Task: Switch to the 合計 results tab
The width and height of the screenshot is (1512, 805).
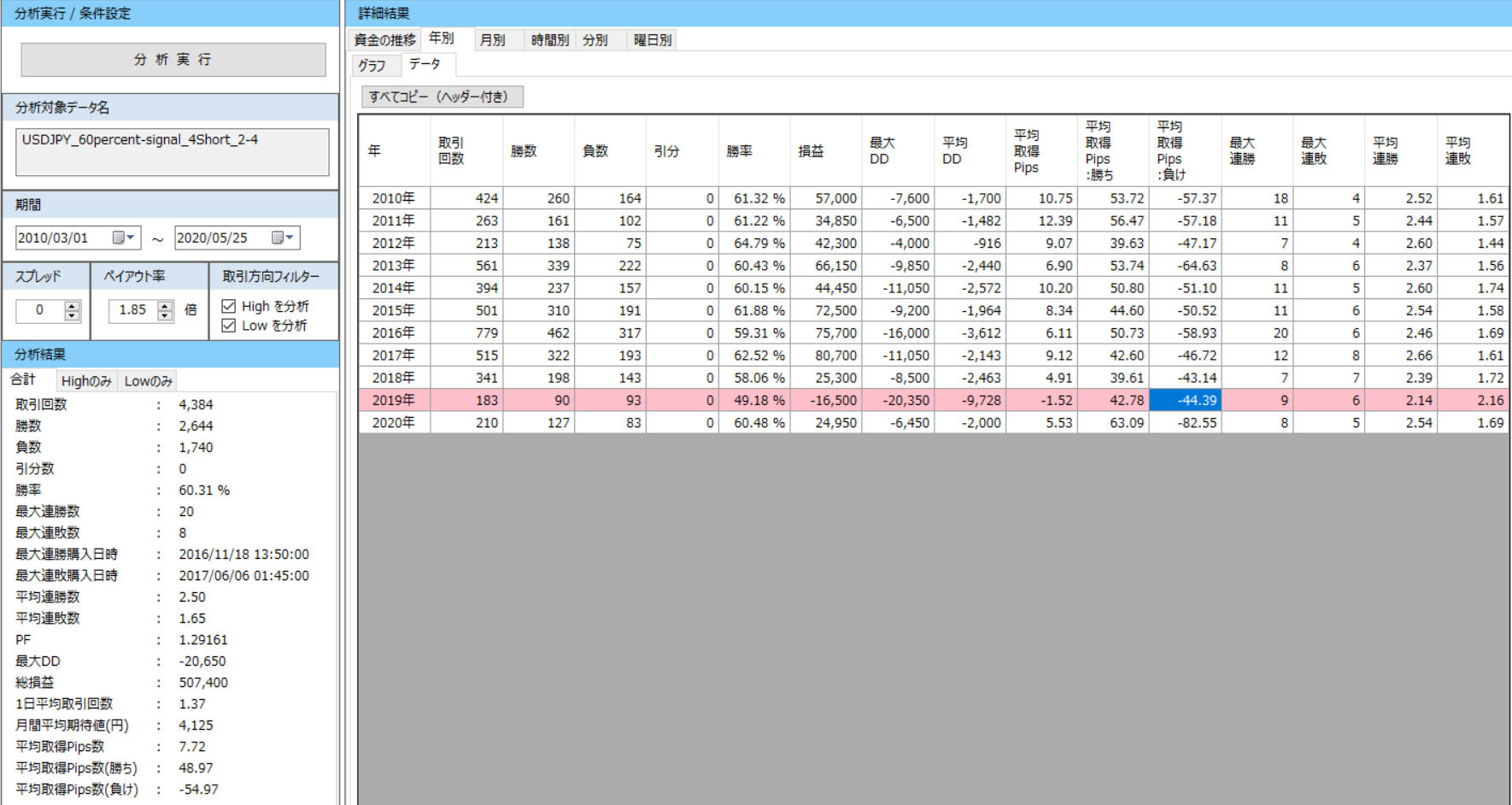Action: point(24,379)
